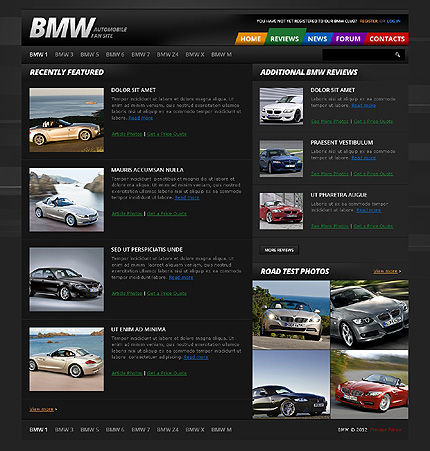
Task: Select BMW X in top submenu
Action: click(195, 54)
